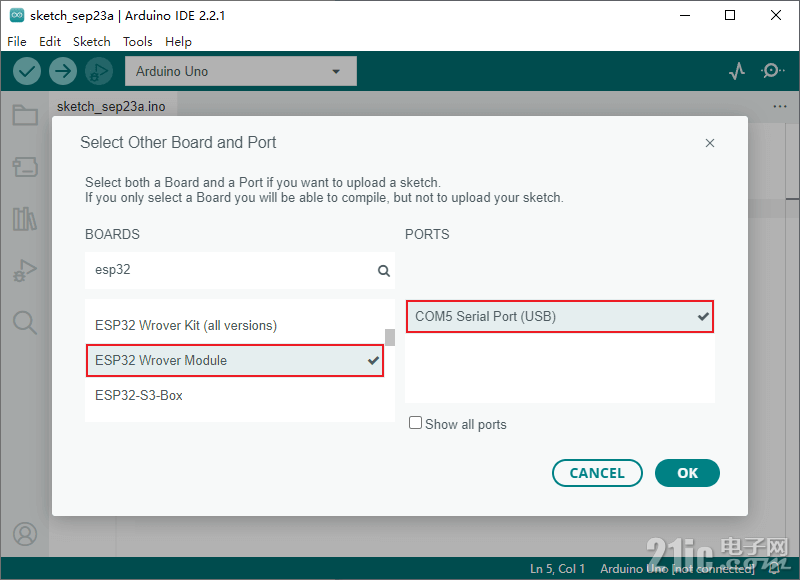
Task: Click the Arduino IDE app logo
Action: [x=17, y=15]
